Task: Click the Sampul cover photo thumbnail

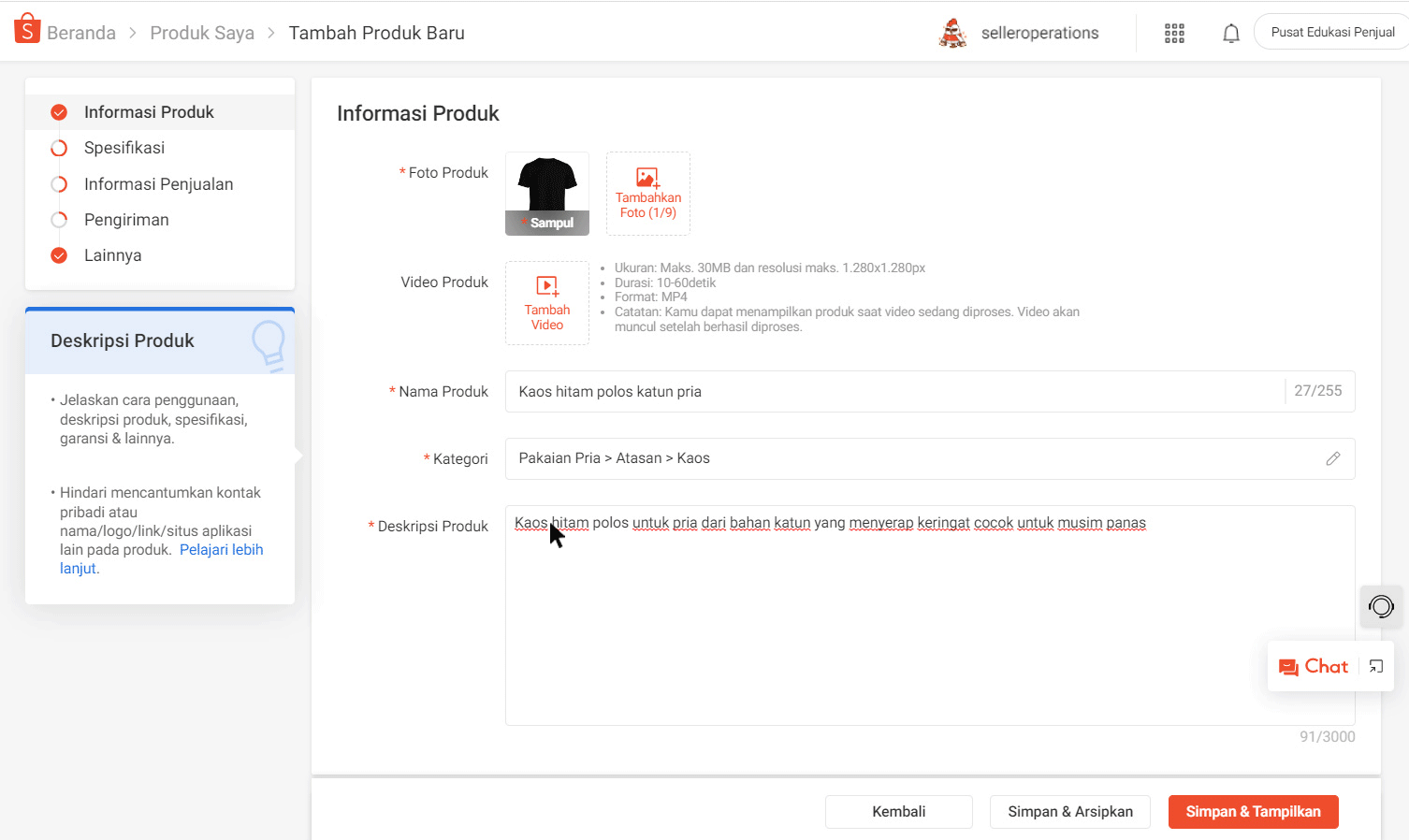Action: coord(546,193)
